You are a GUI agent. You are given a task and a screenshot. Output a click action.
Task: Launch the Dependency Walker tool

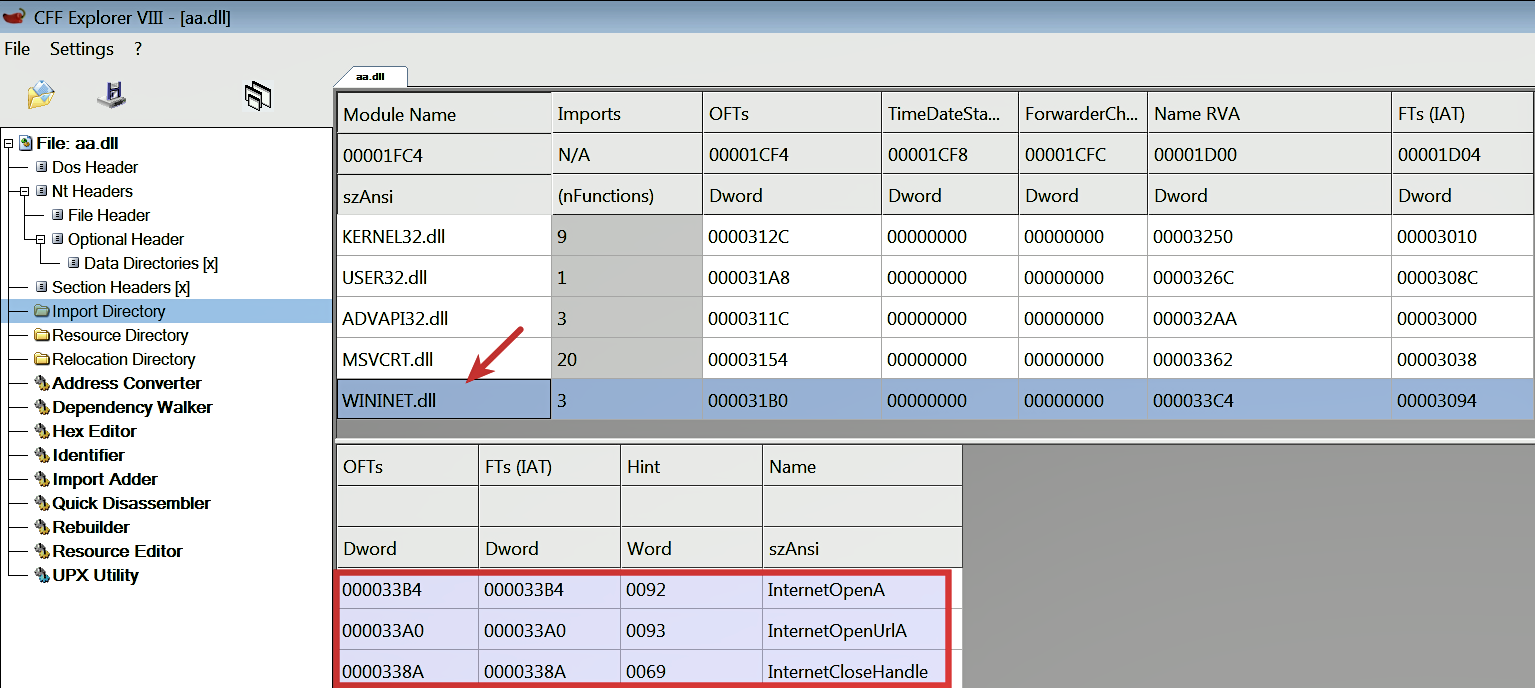point(131,407)
